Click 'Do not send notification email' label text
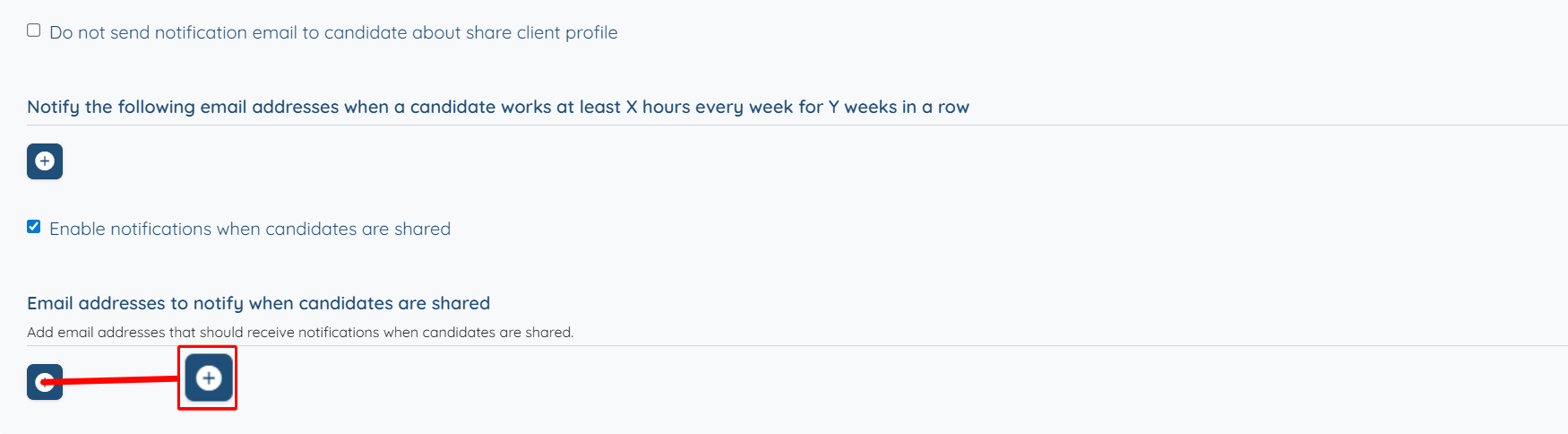Image resolution: width=1568 pixels, height=434 pixels. pos(333,33)
